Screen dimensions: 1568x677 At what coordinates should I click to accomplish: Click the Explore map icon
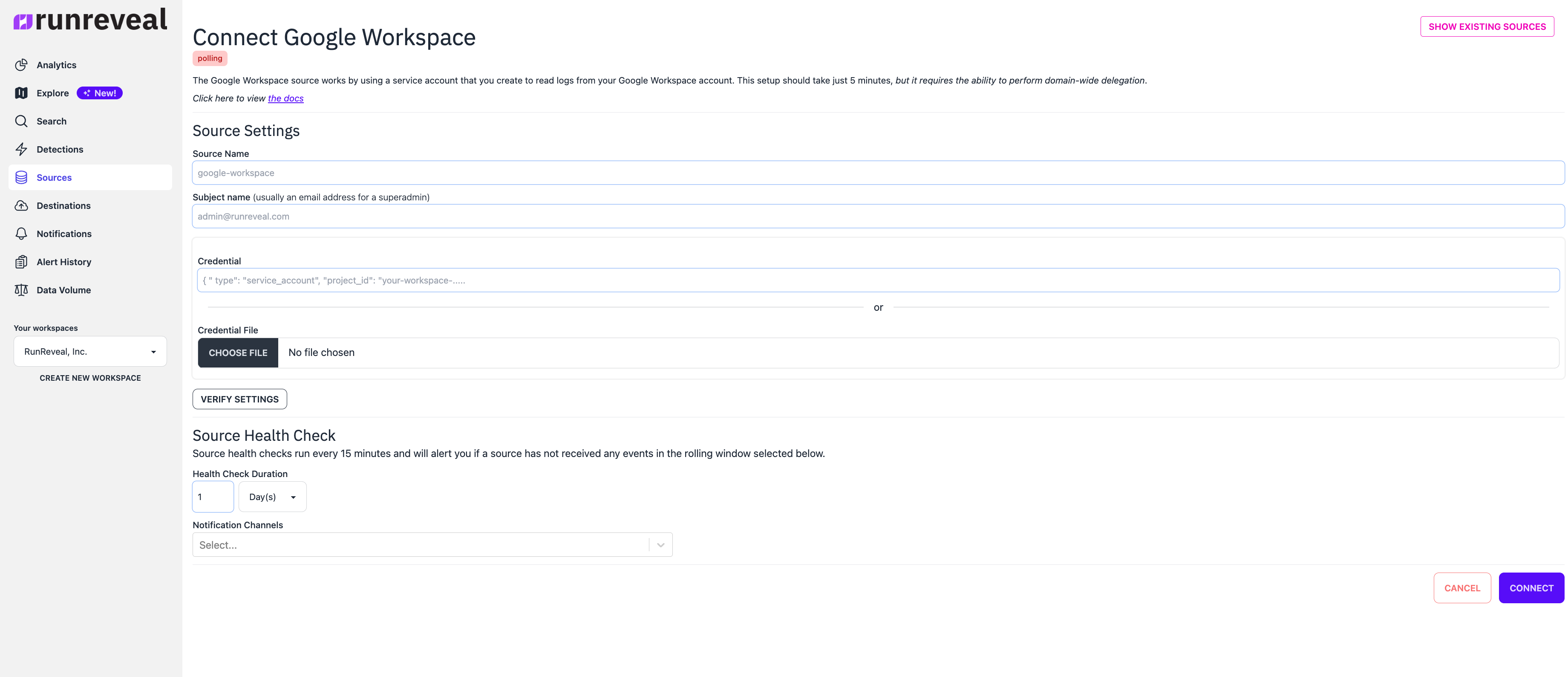click(21, 93)
